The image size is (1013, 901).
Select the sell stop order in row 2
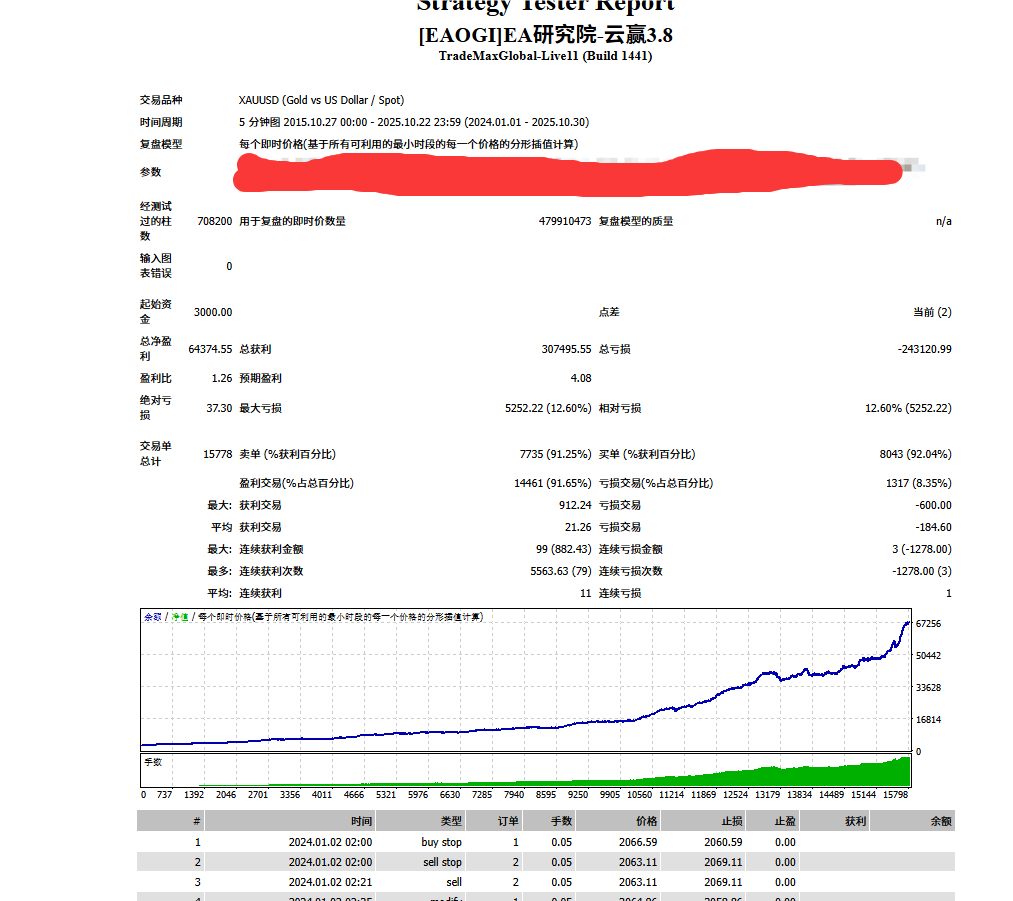(x=442, y=862)
